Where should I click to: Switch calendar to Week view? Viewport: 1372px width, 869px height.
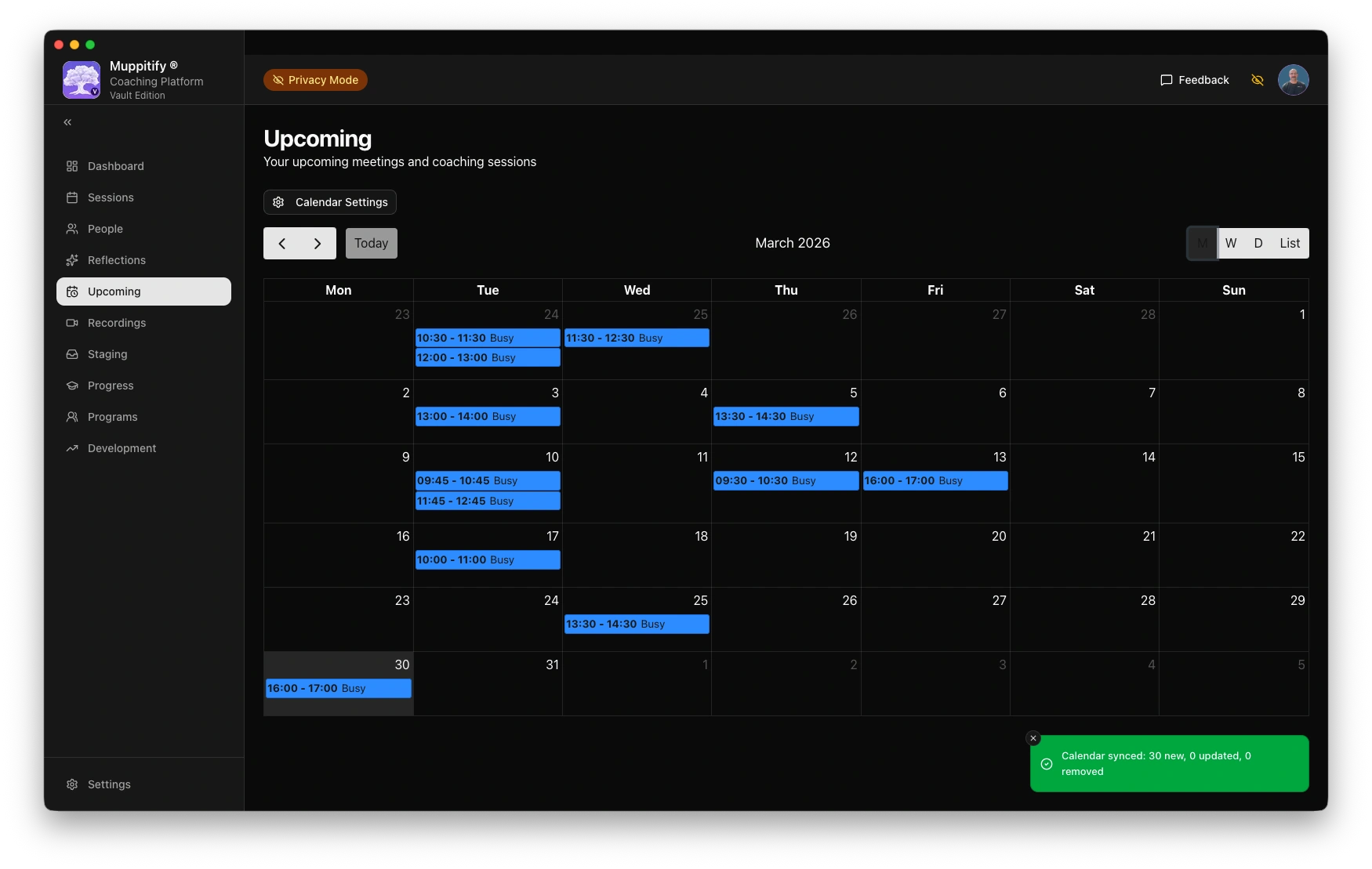click(1231, 243)
